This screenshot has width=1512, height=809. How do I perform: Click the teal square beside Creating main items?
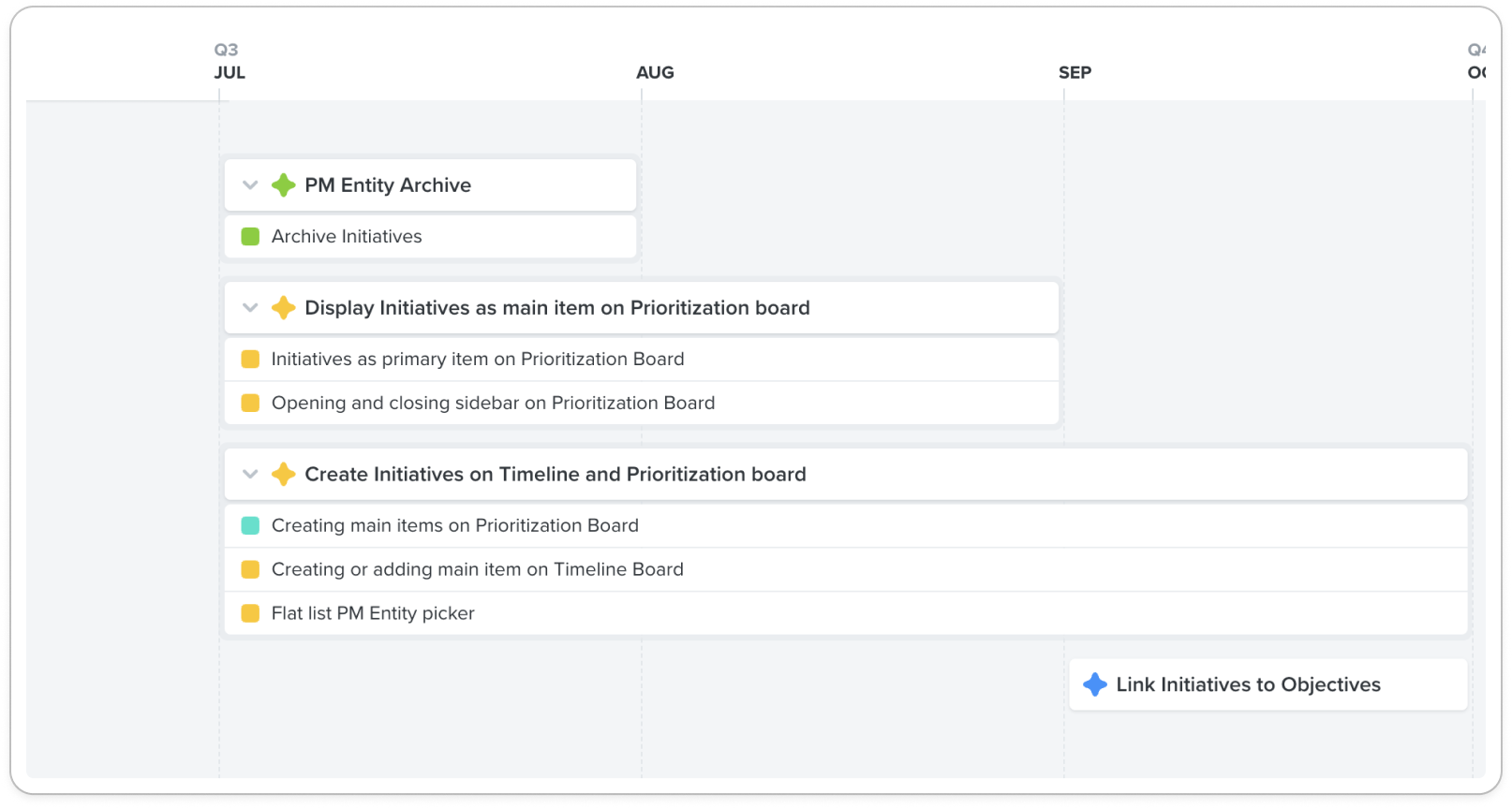250,526
